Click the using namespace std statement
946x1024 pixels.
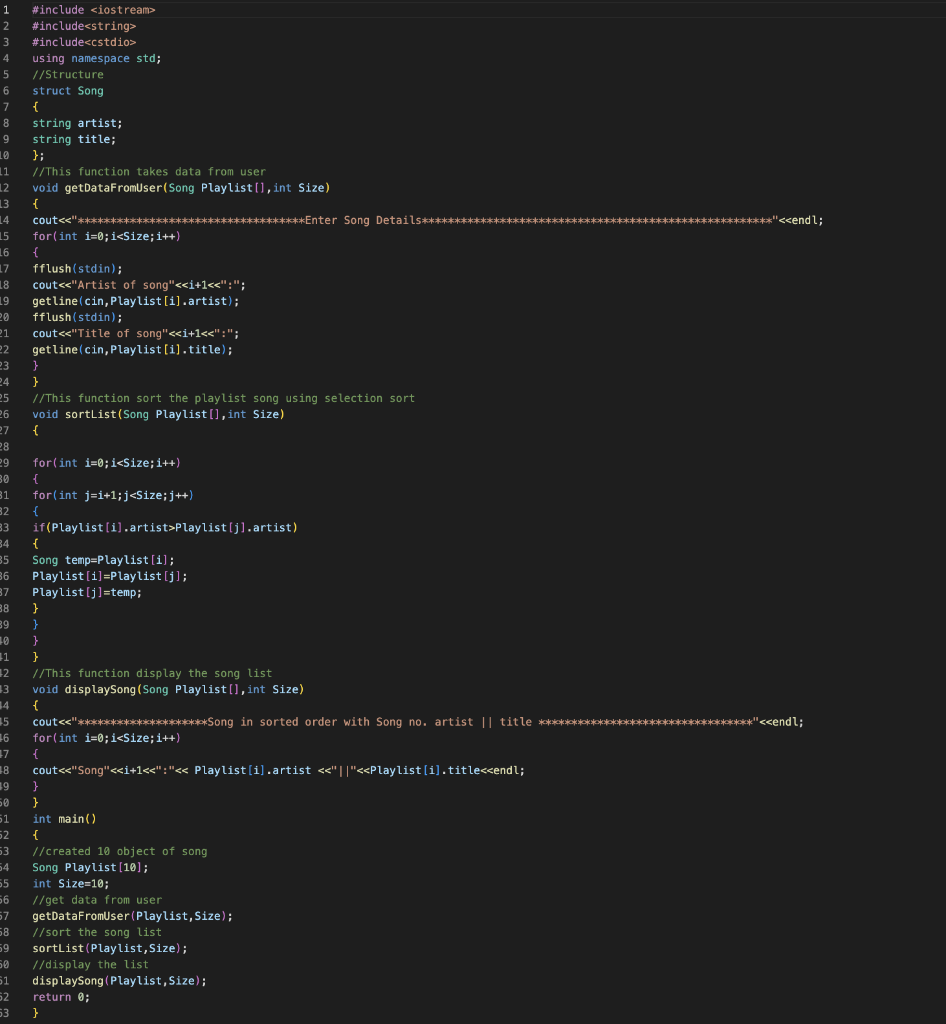click(x=93, y=58)
